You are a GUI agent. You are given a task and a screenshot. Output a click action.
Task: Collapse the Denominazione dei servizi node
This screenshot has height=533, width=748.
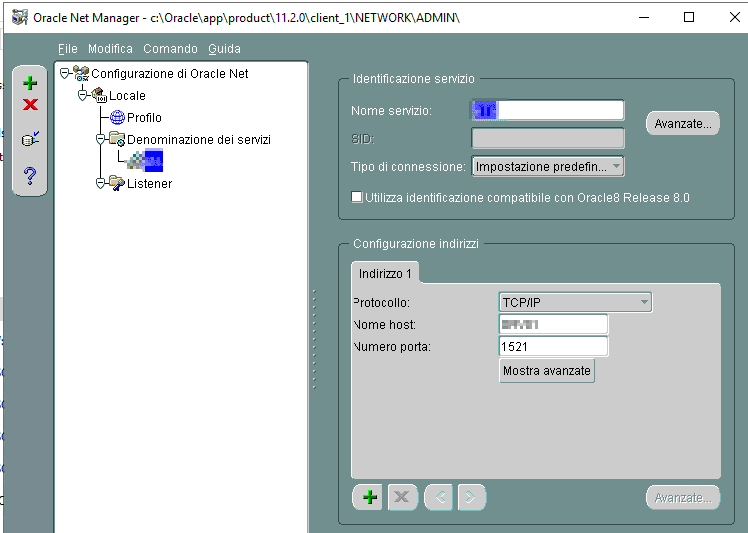100,139
